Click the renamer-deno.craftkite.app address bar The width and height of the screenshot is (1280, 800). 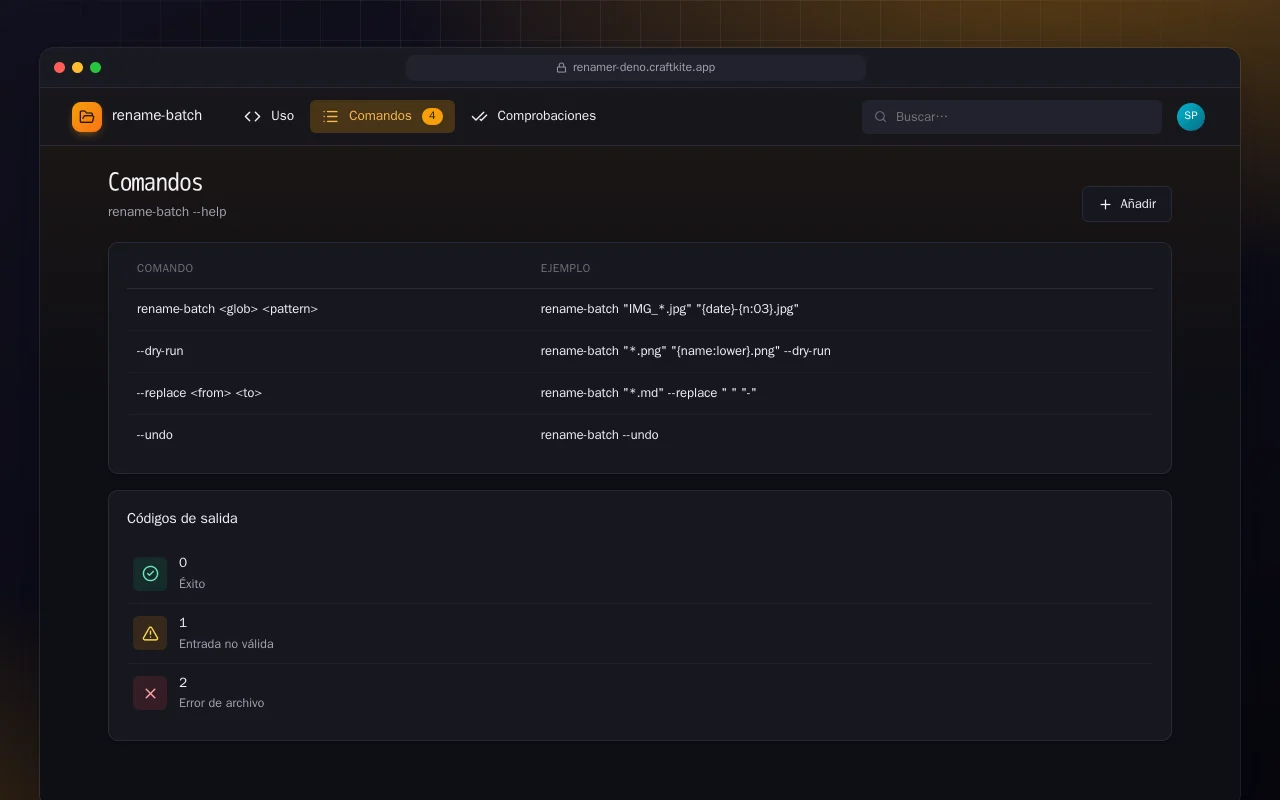(x=636, y=68)
